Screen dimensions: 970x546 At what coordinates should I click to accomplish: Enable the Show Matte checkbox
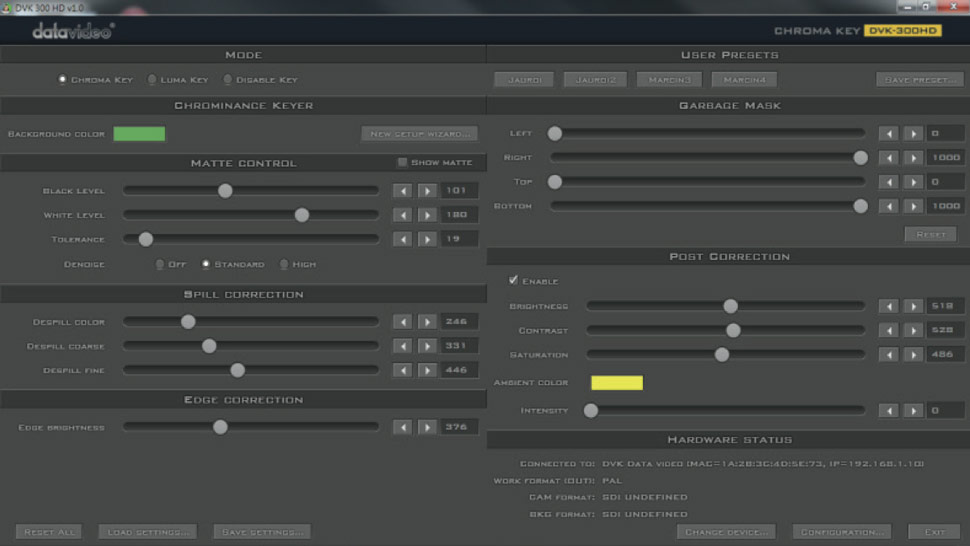click(402, 162)
